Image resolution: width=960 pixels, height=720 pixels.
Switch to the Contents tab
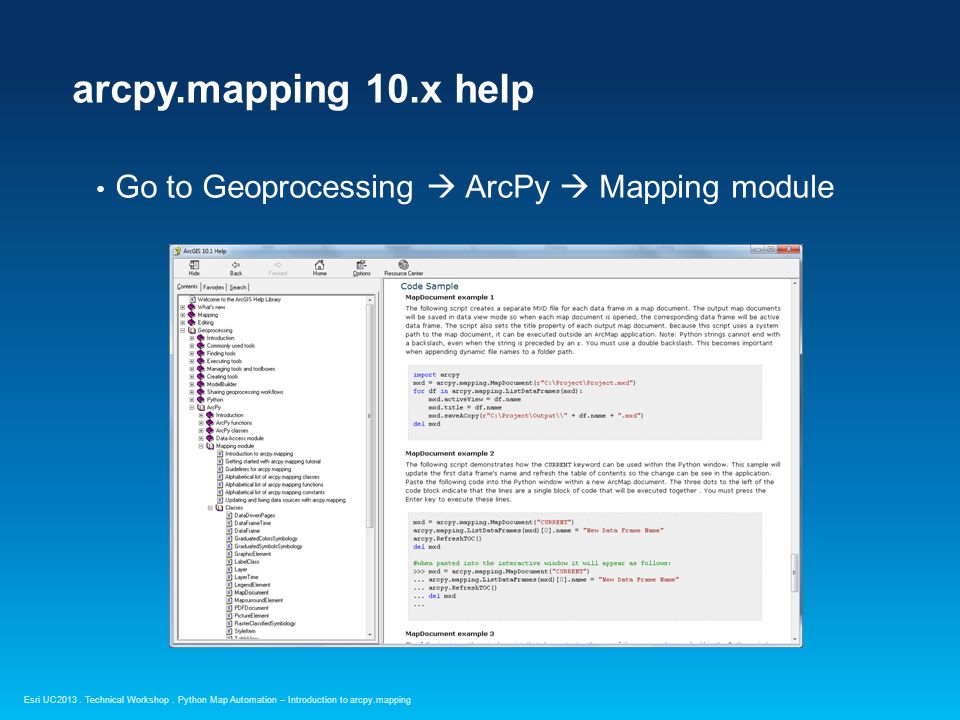pyautogui.click(x=187, y=287)
